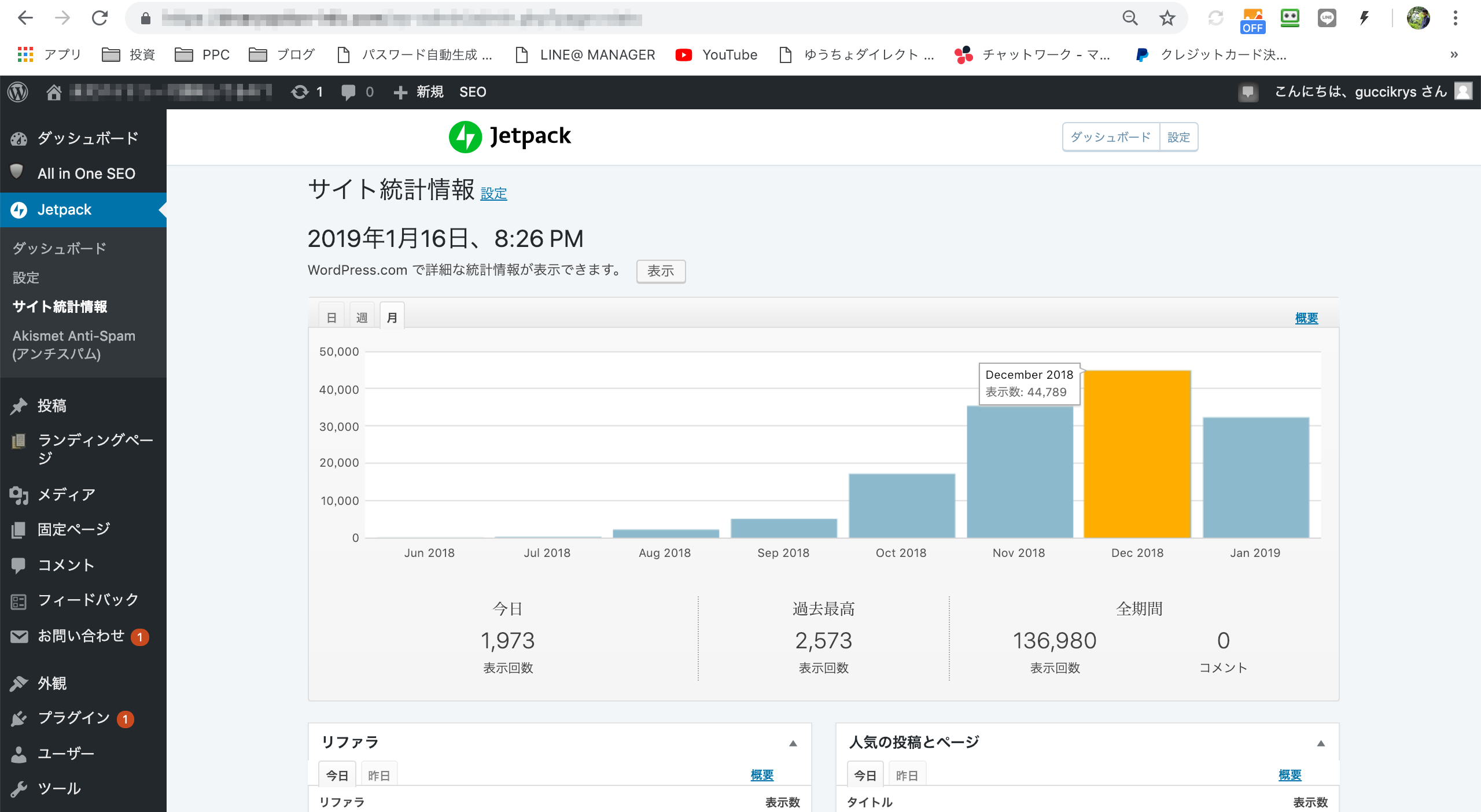Open the 投資 bookmark folder
1481x812 pixels.
128,54
